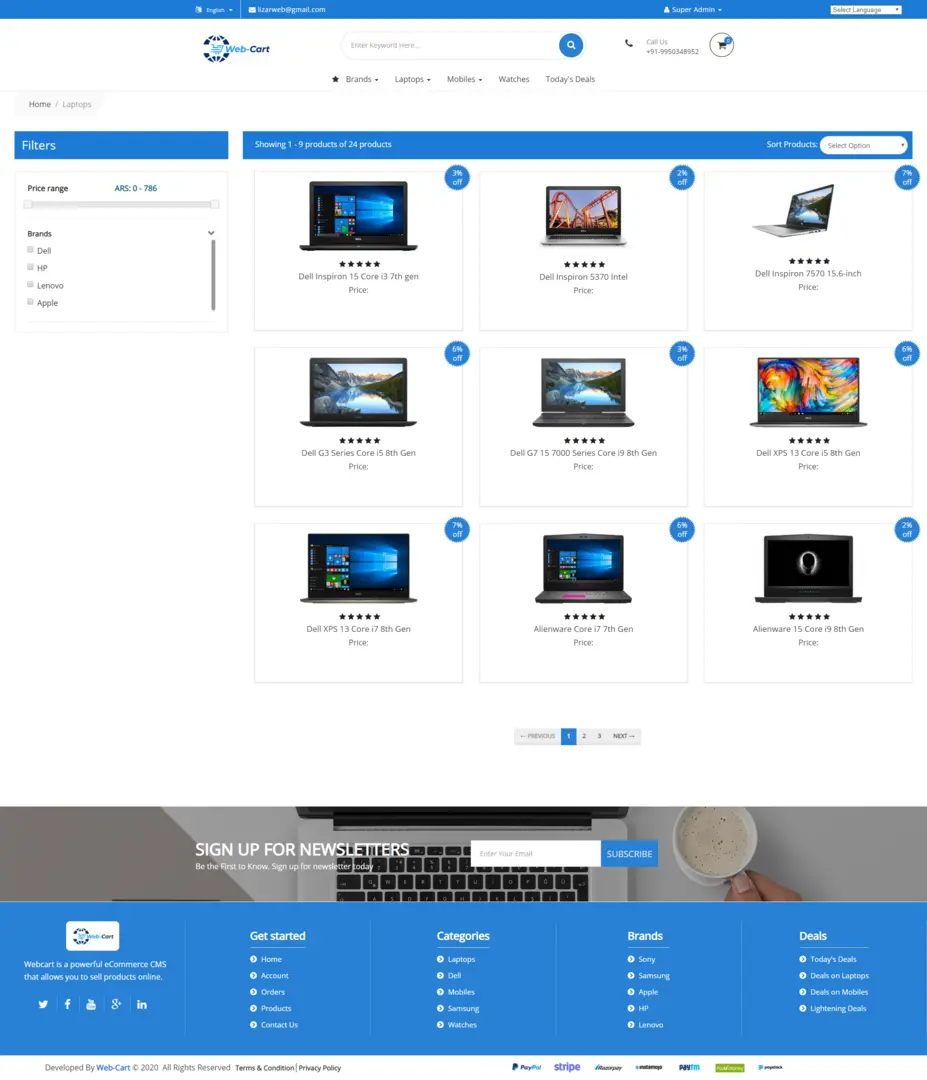Go to Home in the breadcrumb
927x1080 pixels.
point(40,104)
